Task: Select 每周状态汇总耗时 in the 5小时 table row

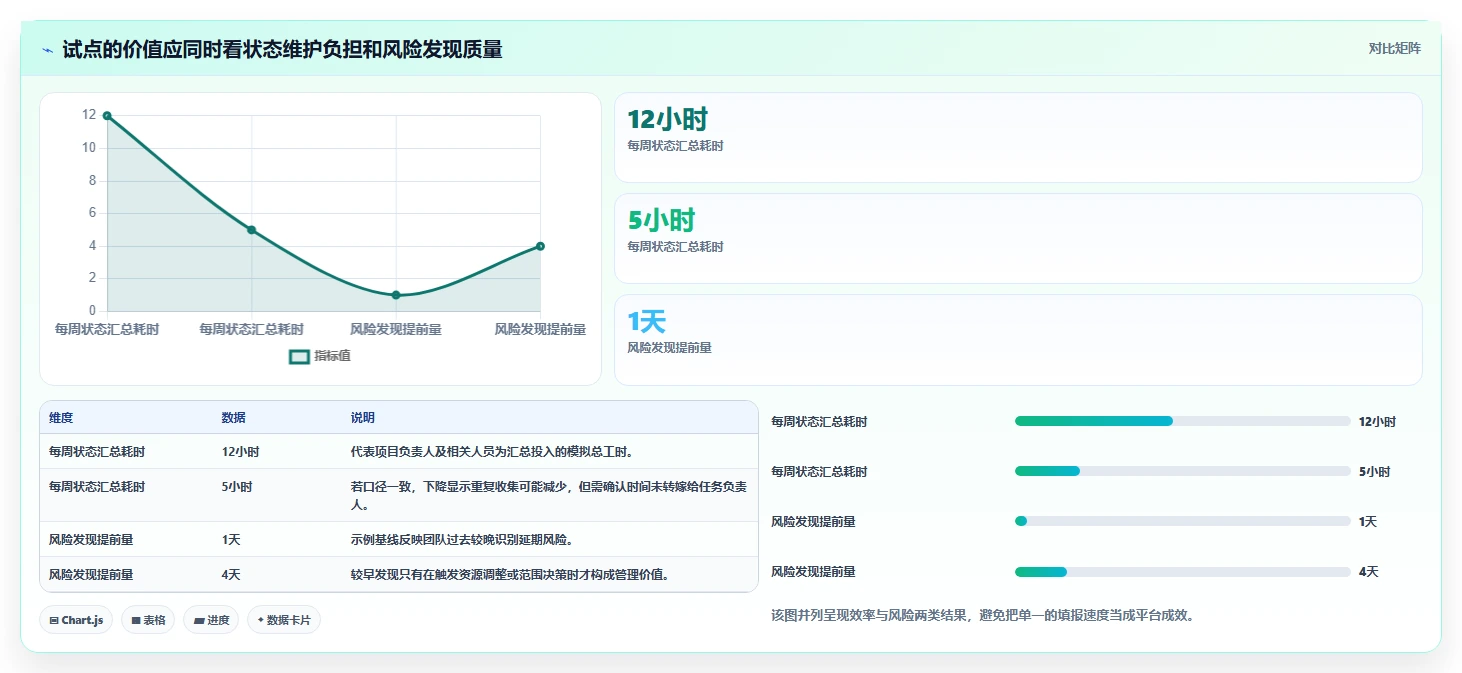Action: click(x=97, y=487)
